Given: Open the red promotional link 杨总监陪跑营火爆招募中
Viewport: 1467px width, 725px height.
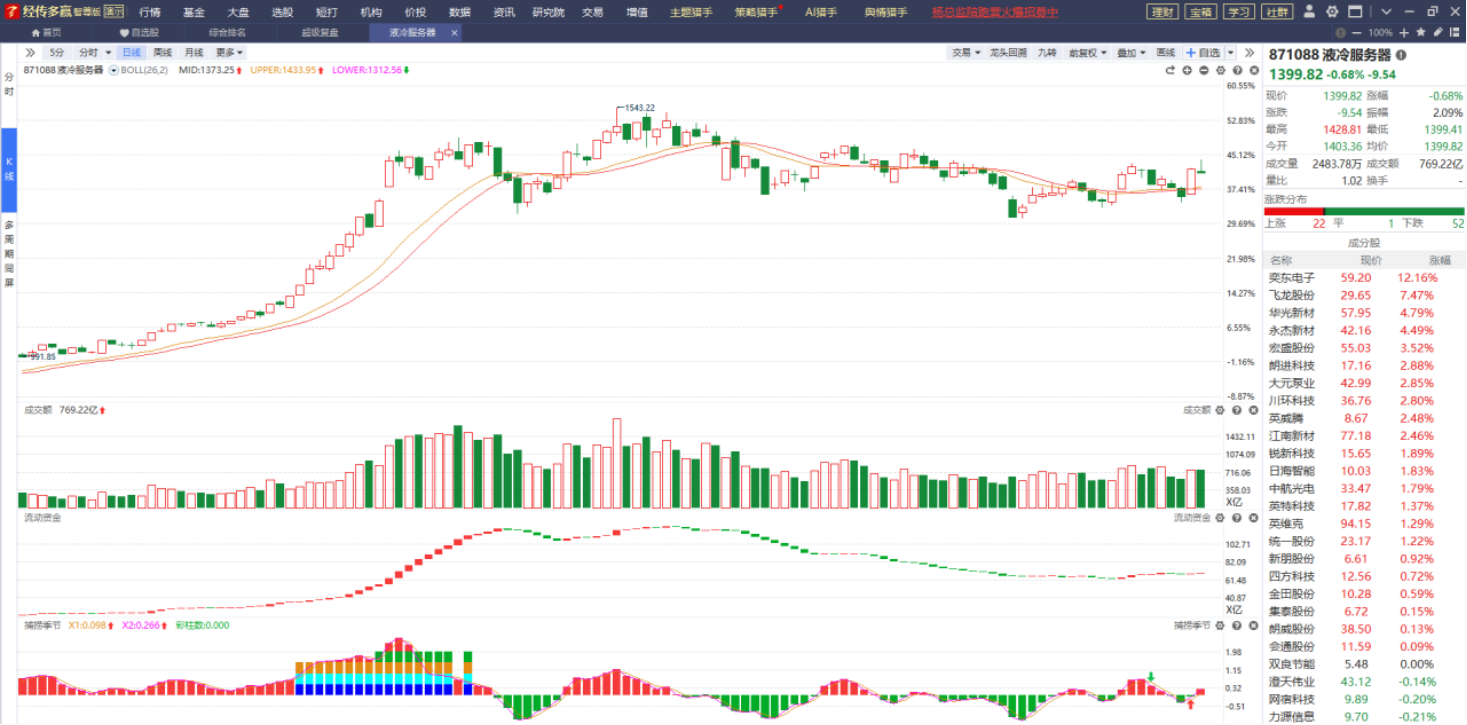Looking at the screenshot, I should 994,12.
